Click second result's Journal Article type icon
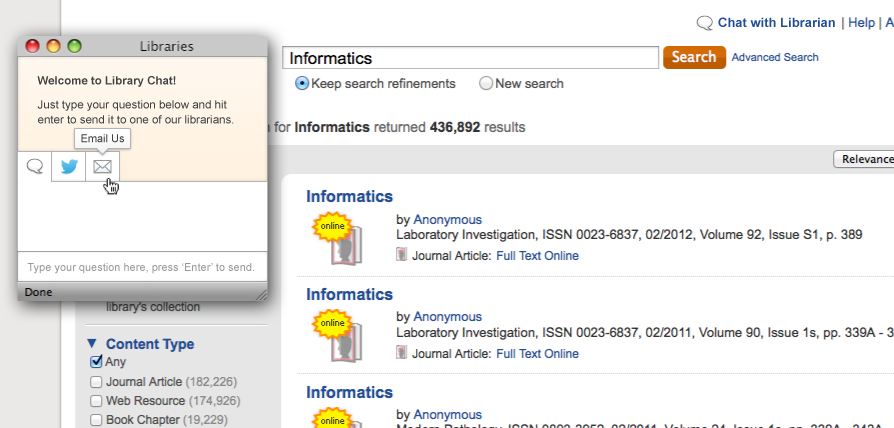Image resolution: width=894 pixels, height=428 pixels. point(402,353)
